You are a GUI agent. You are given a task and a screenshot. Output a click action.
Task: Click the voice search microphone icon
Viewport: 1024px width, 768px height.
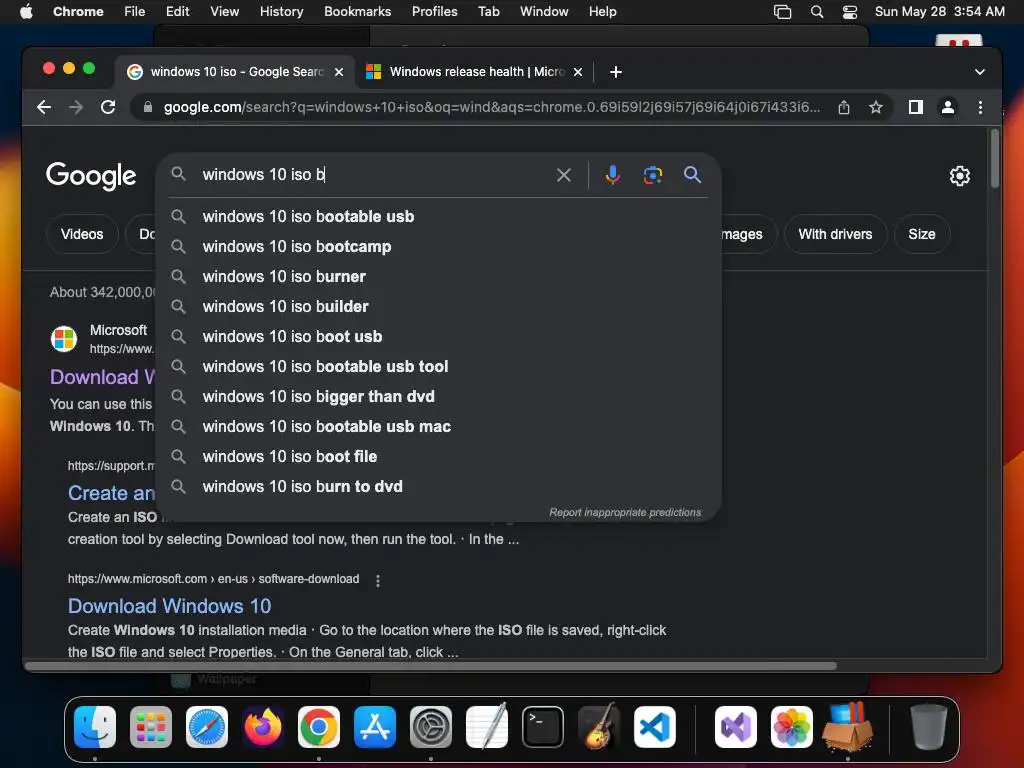click(612, 175)
